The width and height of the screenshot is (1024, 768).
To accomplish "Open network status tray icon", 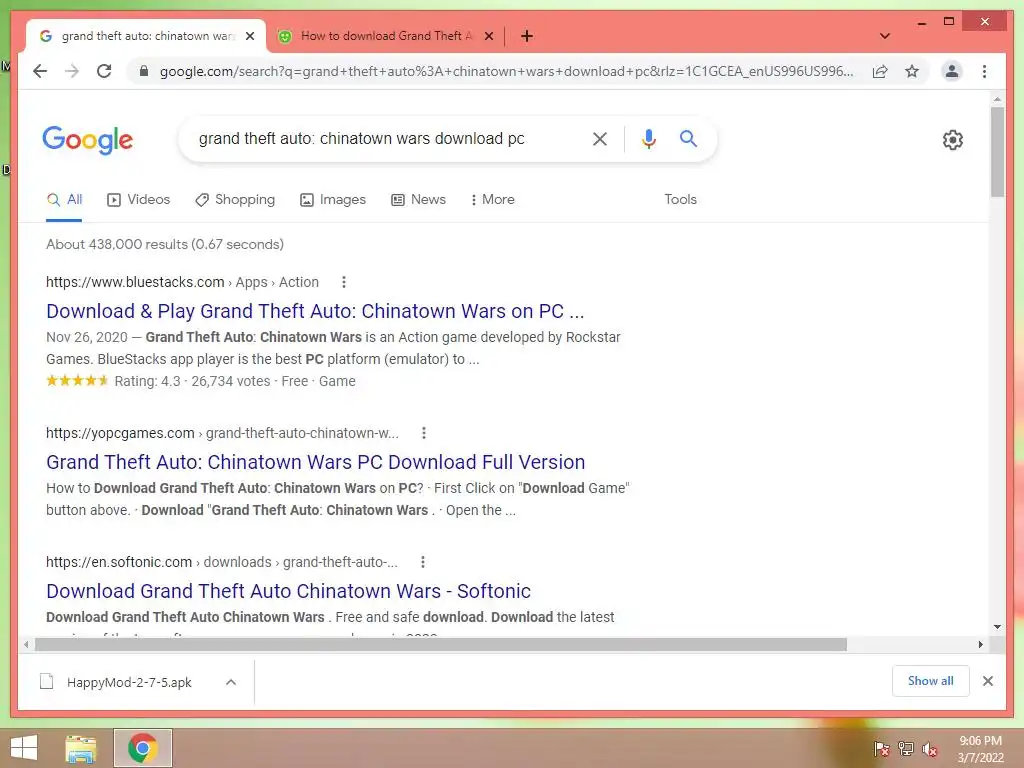I will [x=906, y=749].
